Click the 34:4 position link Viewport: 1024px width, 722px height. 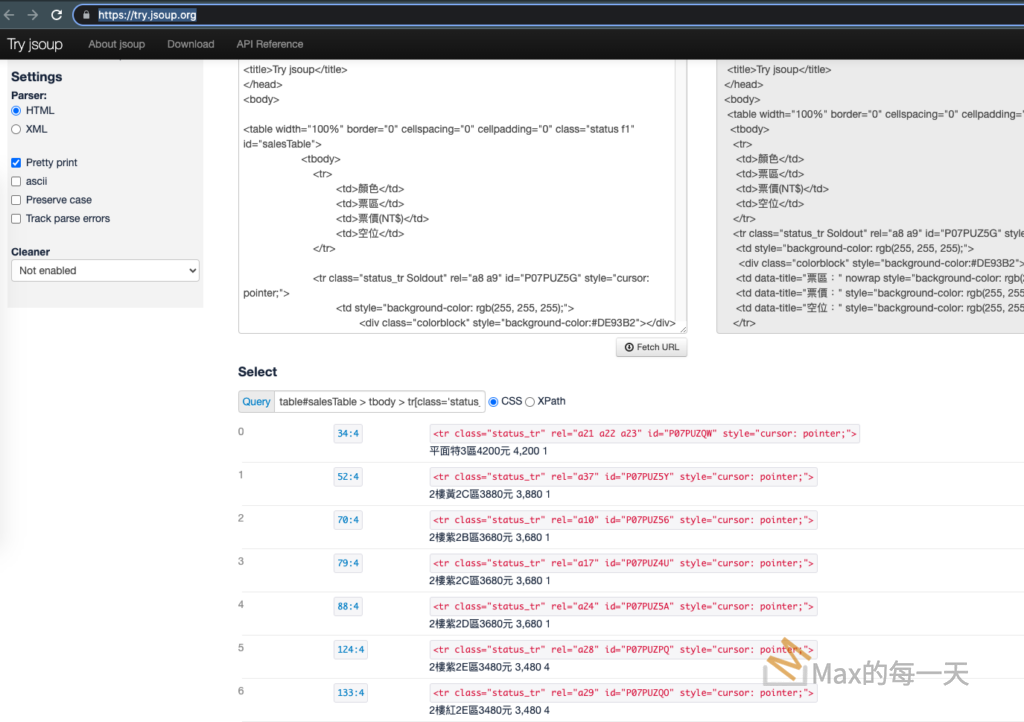(x=348, y=434)
